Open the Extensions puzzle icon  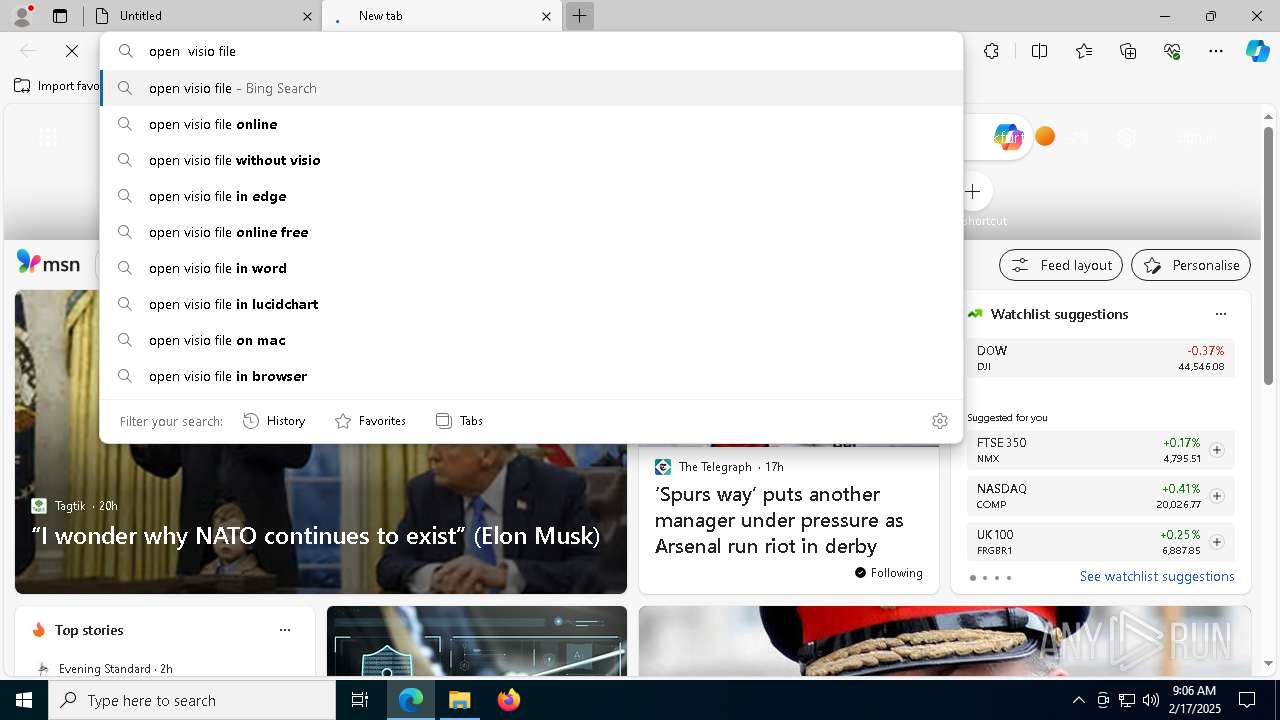pos(991,51)
